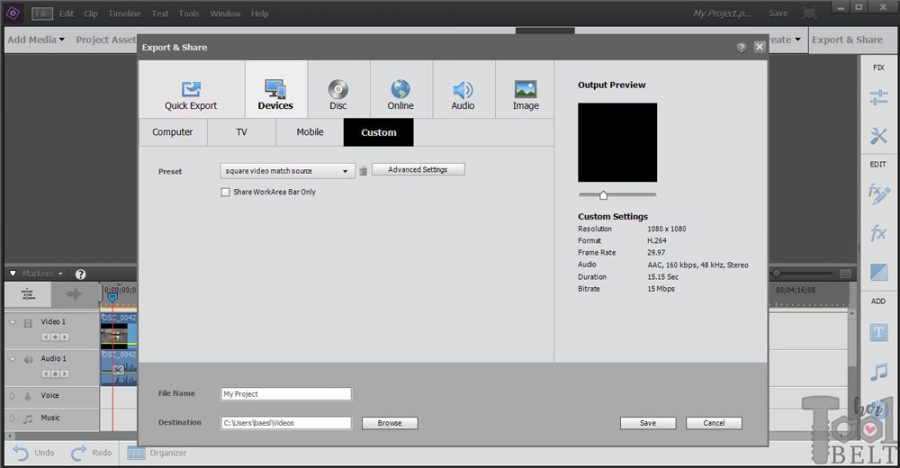Open the Edit menu

[x=67, y=13]
